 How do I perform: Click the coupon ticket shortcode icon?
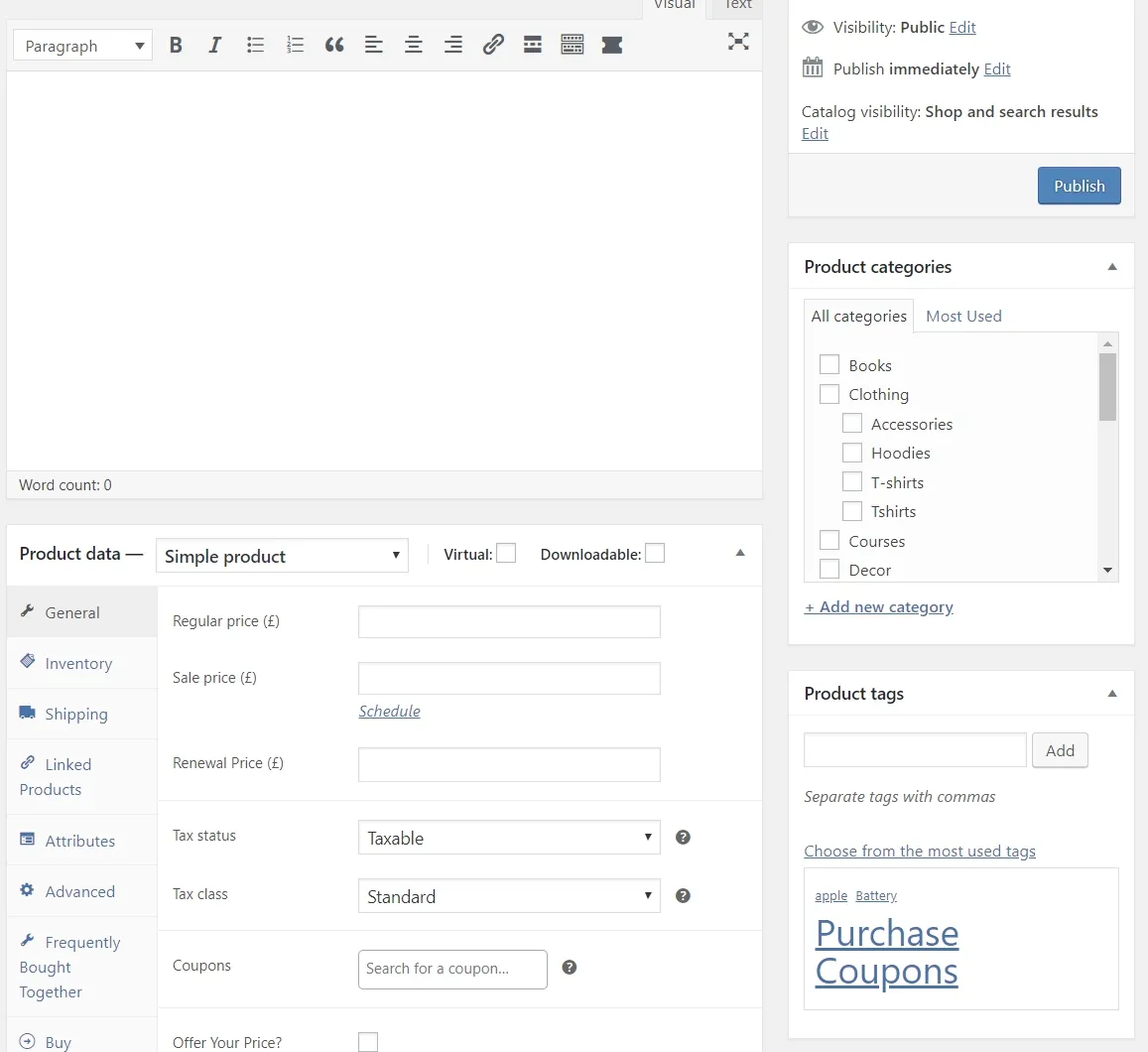[x=612, y=46]
